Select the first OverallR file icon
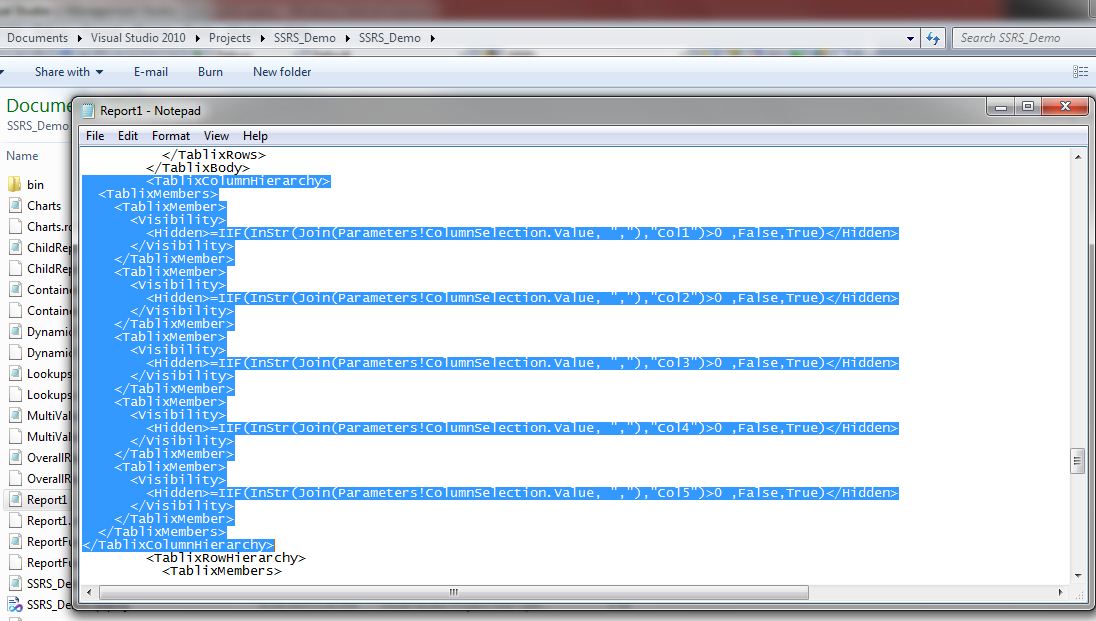The image size is (1096, 621). pos(15,457)
